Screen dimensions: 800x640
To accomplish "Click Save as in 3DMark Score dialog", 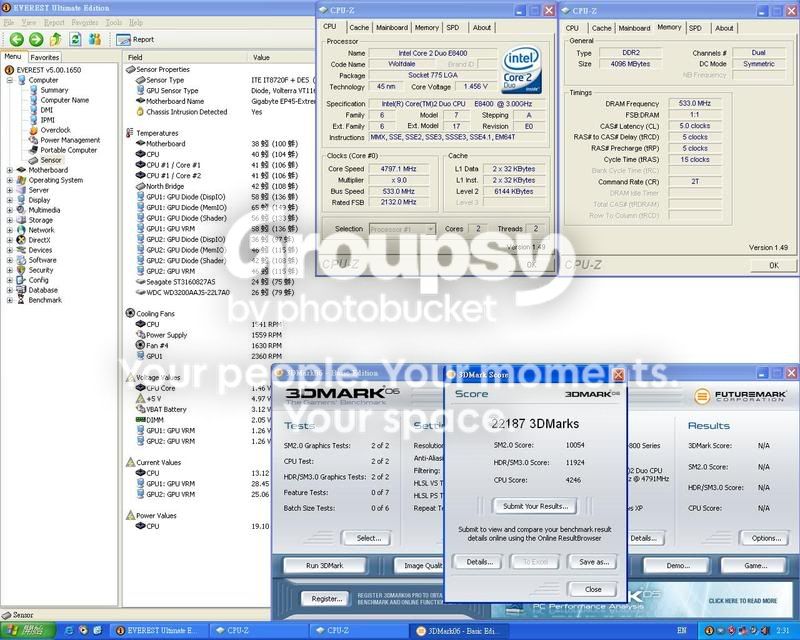I will 594,562.
